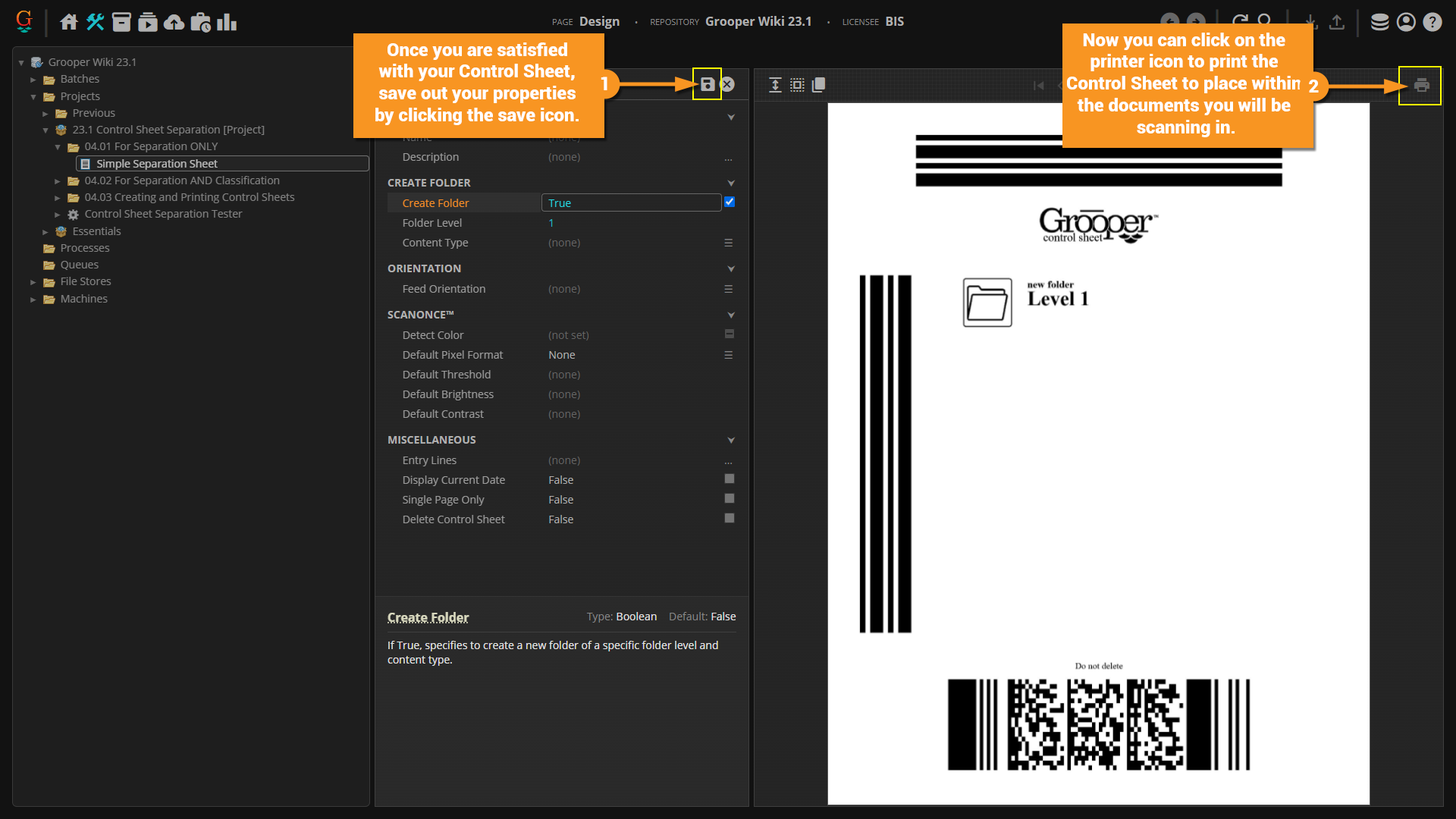Print the Control Sheet with printer icon

(x=1421, y=86)
